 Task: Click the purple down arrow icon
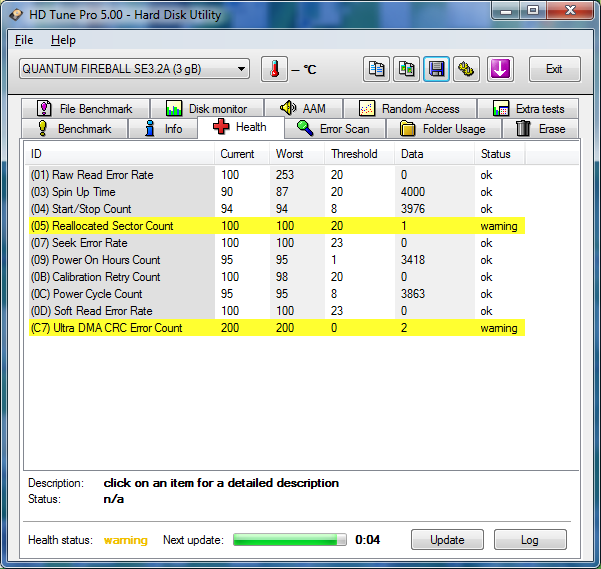(x=500, y=69)
